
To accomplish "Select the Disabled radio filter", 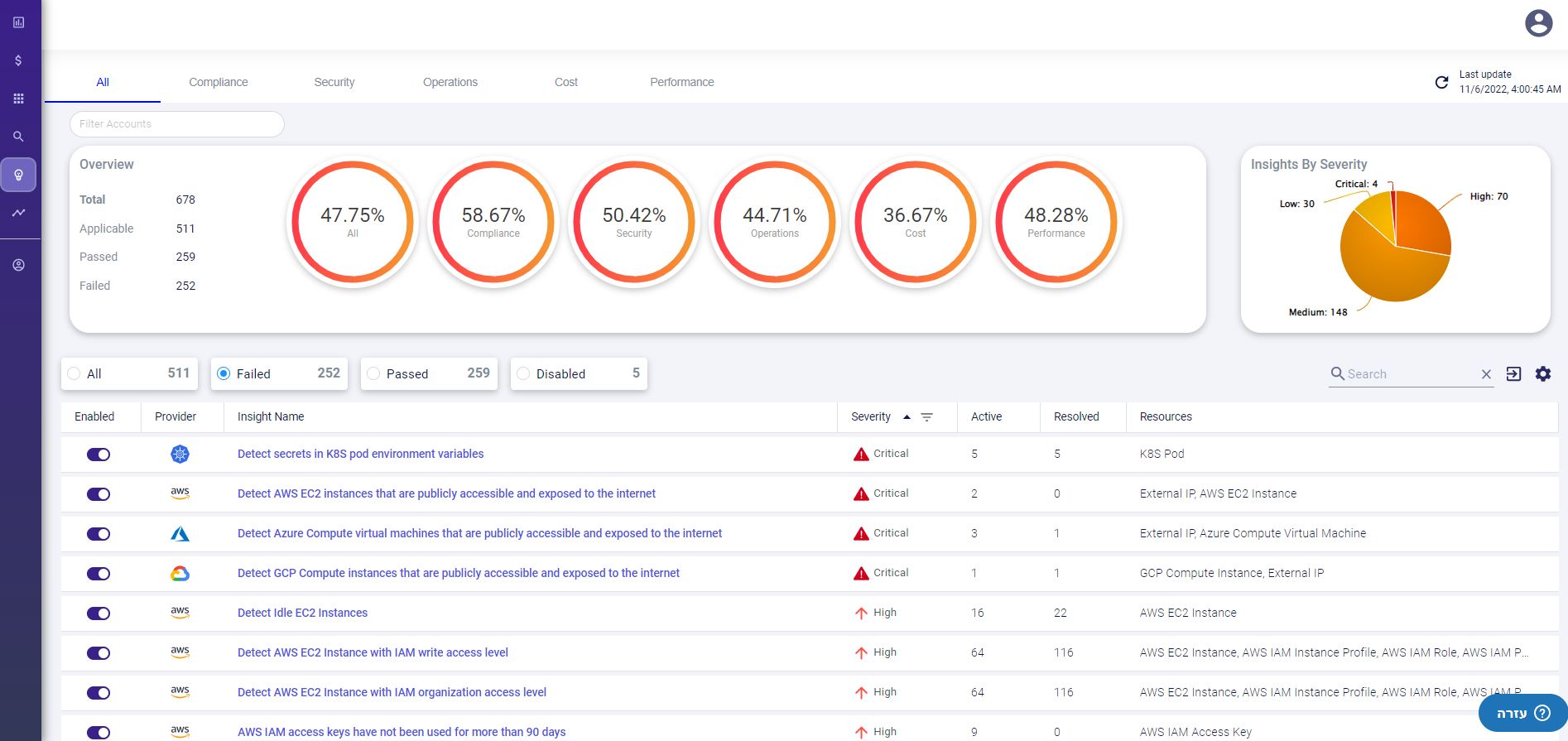I will pyautogui.click(x=523, y=374).
